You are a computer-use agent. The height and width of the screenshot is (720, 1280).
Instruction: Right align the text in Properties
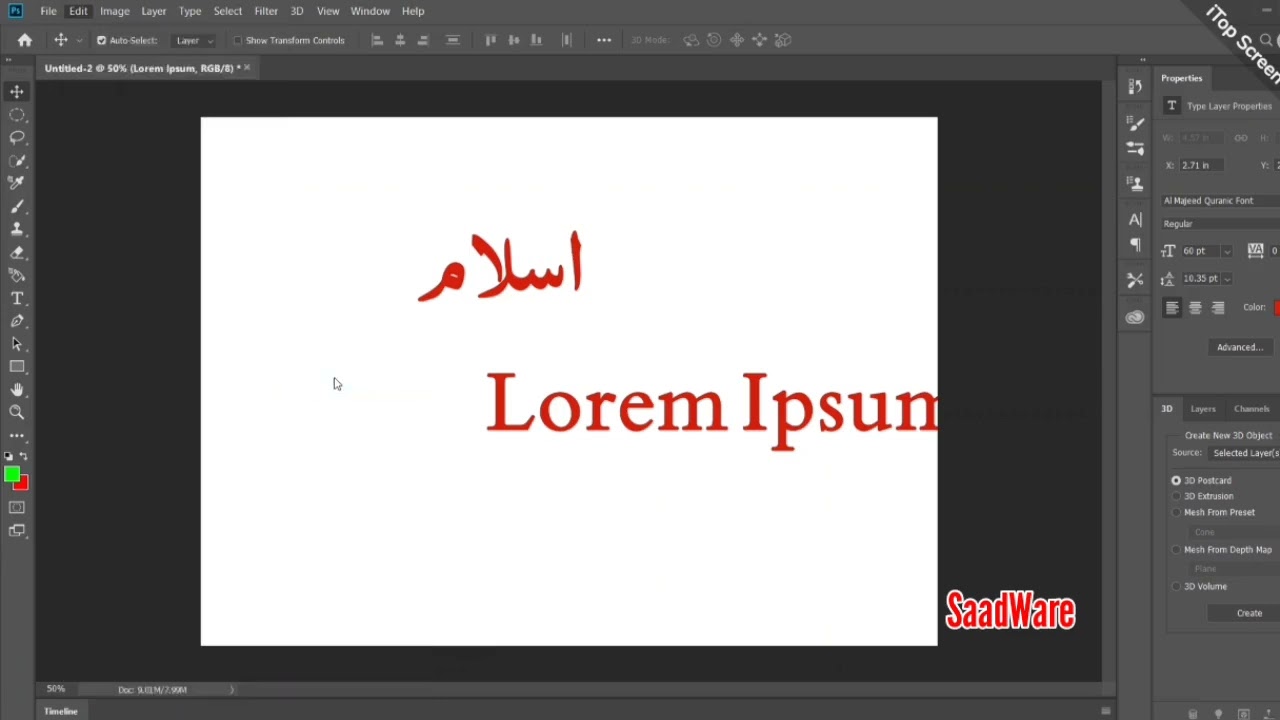pyautogui.click(x=1218, y=308)
